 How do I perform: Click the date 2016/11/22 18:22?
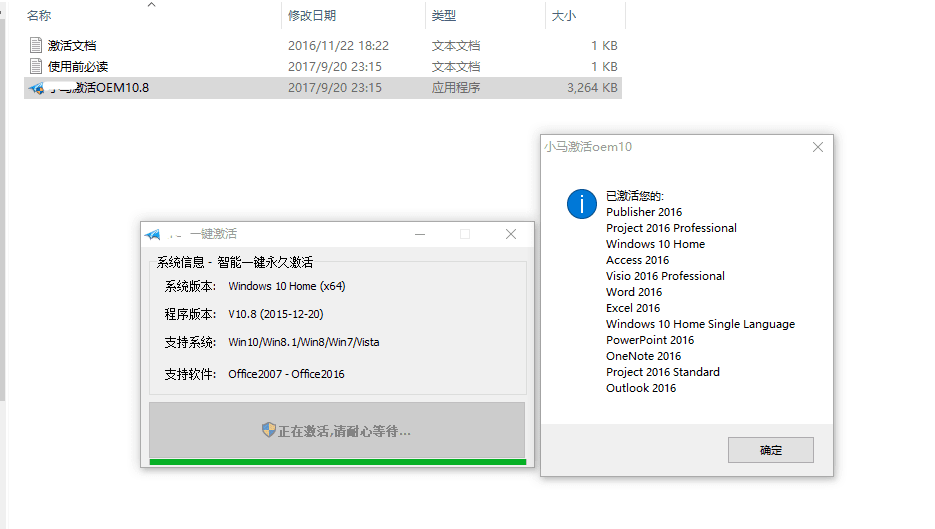(x=338, y=45)
